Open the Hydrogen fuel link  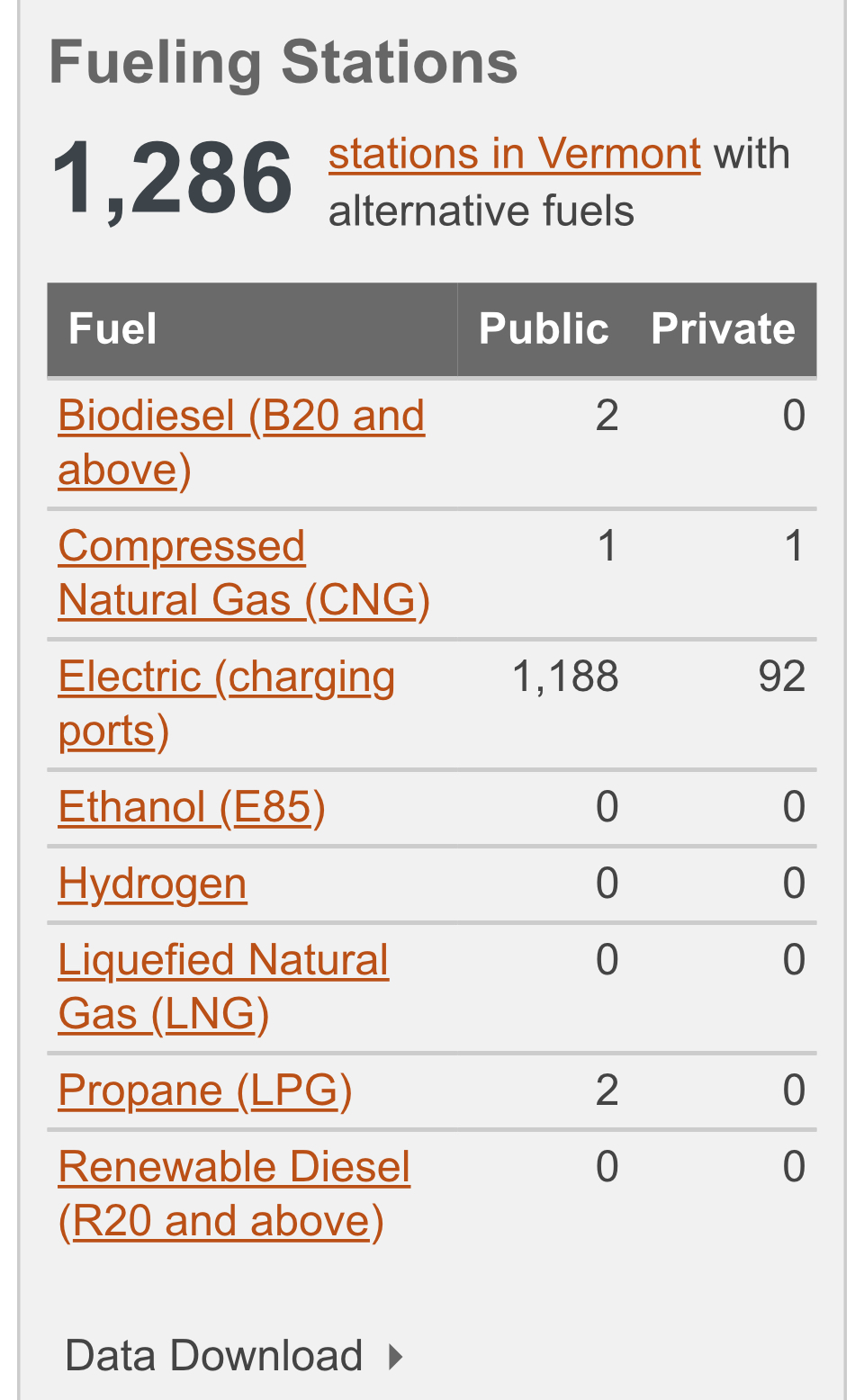152,884
